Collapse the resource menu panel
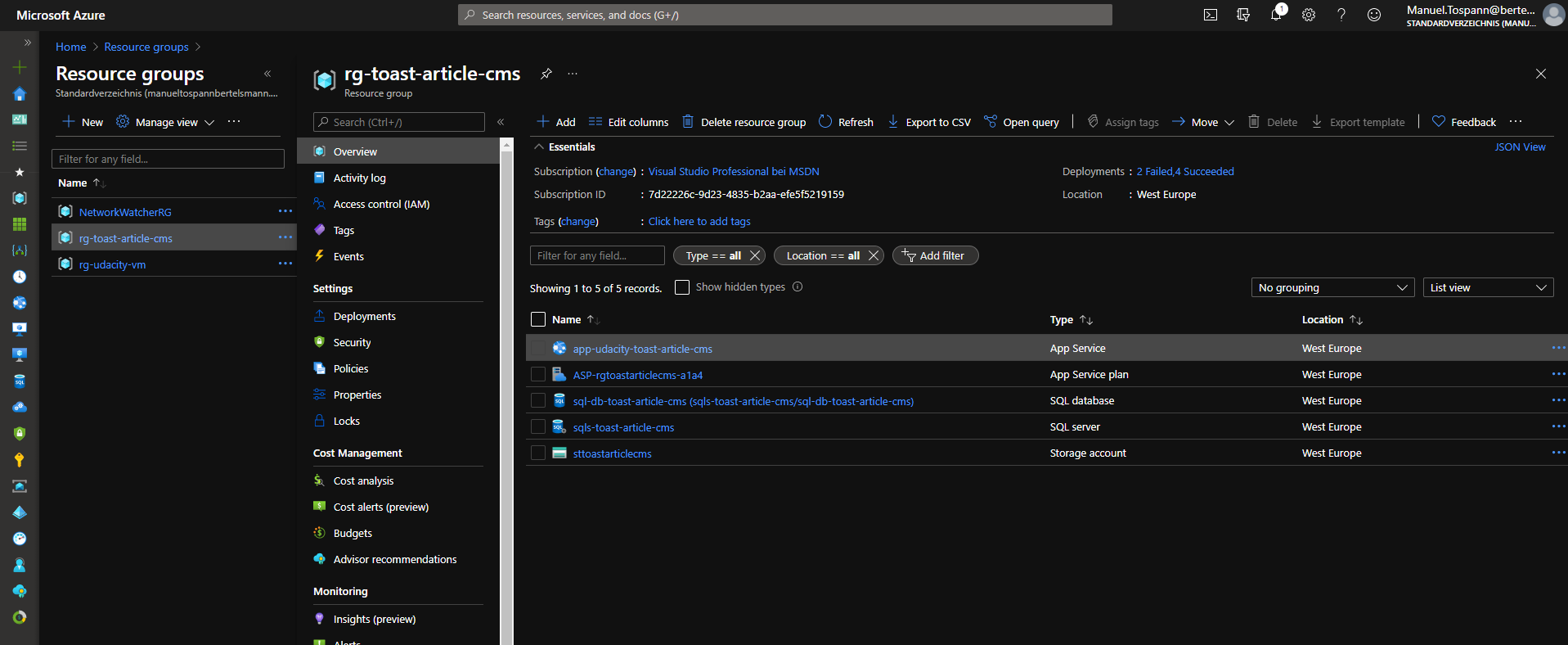 pyautogui.click(x=501, y=122)
